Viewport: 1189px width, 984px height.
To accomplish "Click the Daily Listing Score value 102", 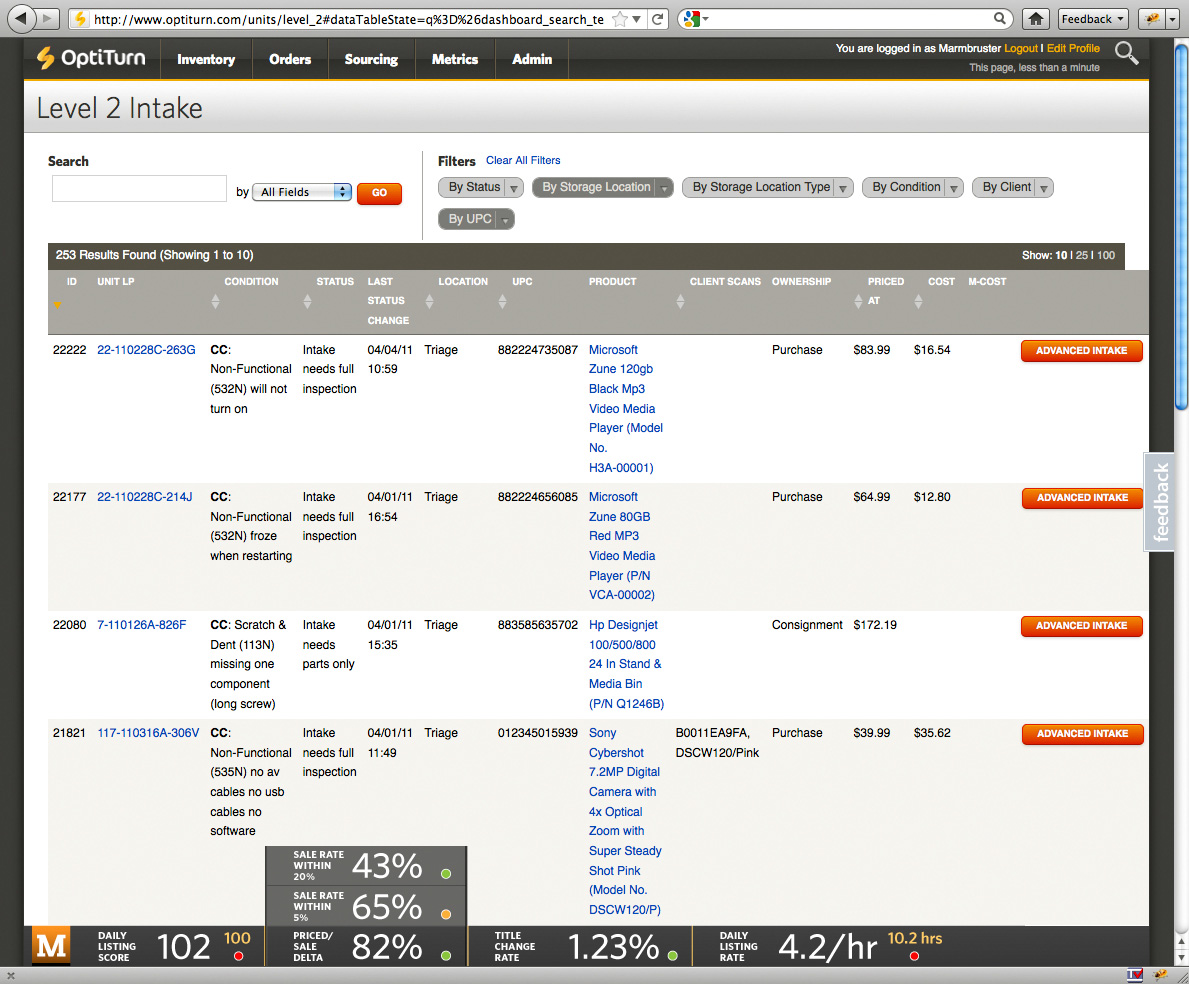I will pos(184,947).
